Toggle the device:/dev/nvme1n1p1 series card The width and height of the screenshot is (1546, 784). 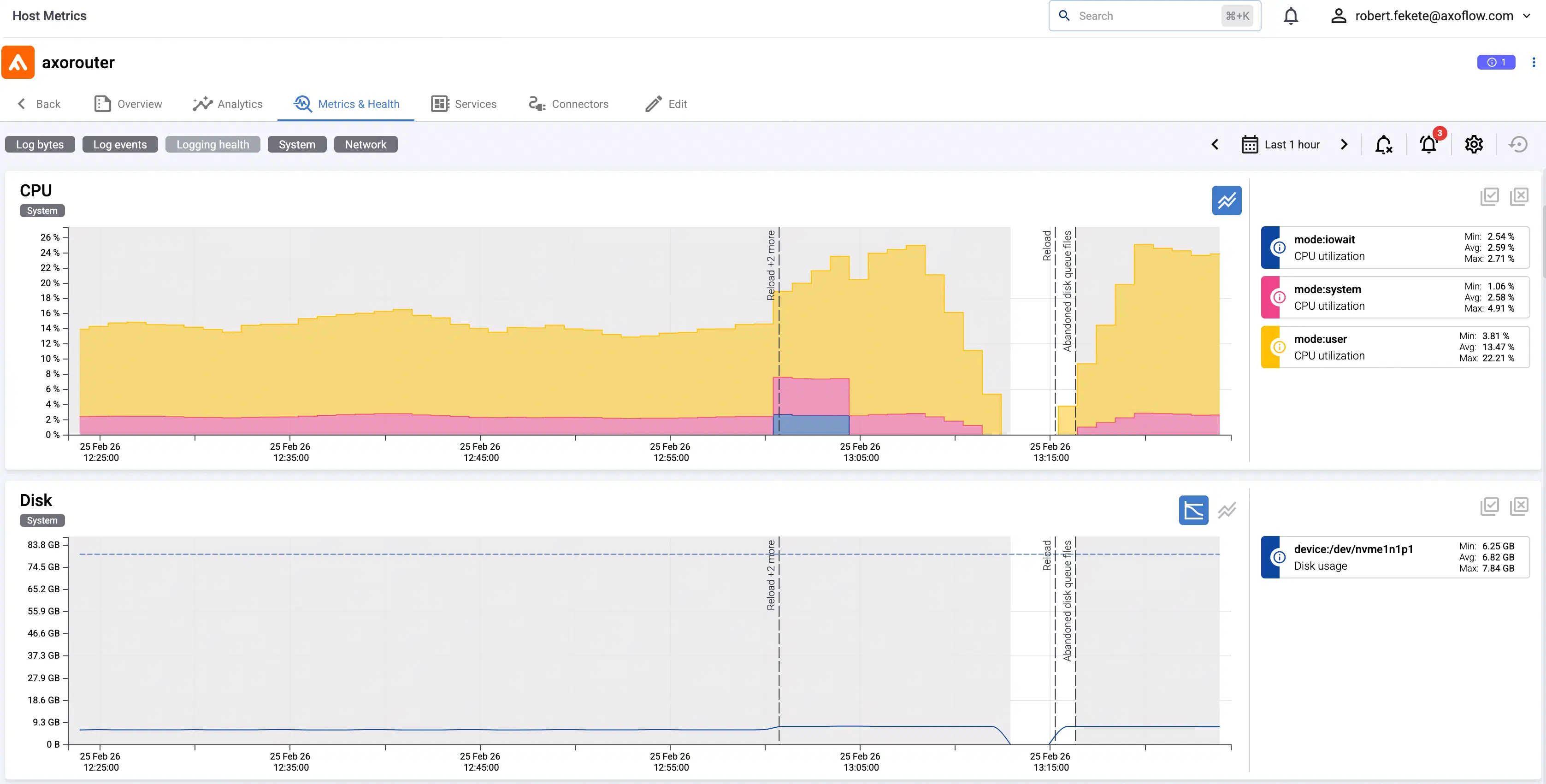click(x=1395, y=557)
